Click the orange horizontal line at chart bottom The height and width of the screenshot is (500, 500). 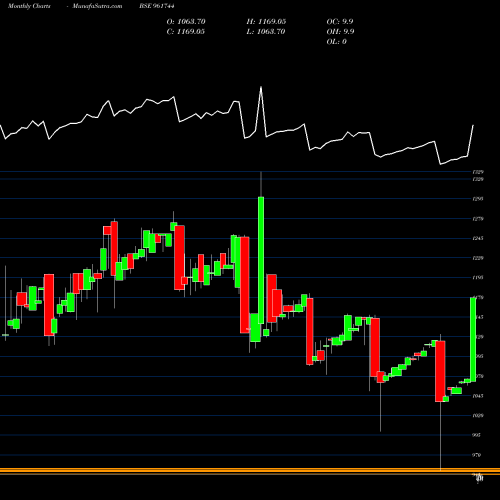pyautogui.click(x=250, y=471)
